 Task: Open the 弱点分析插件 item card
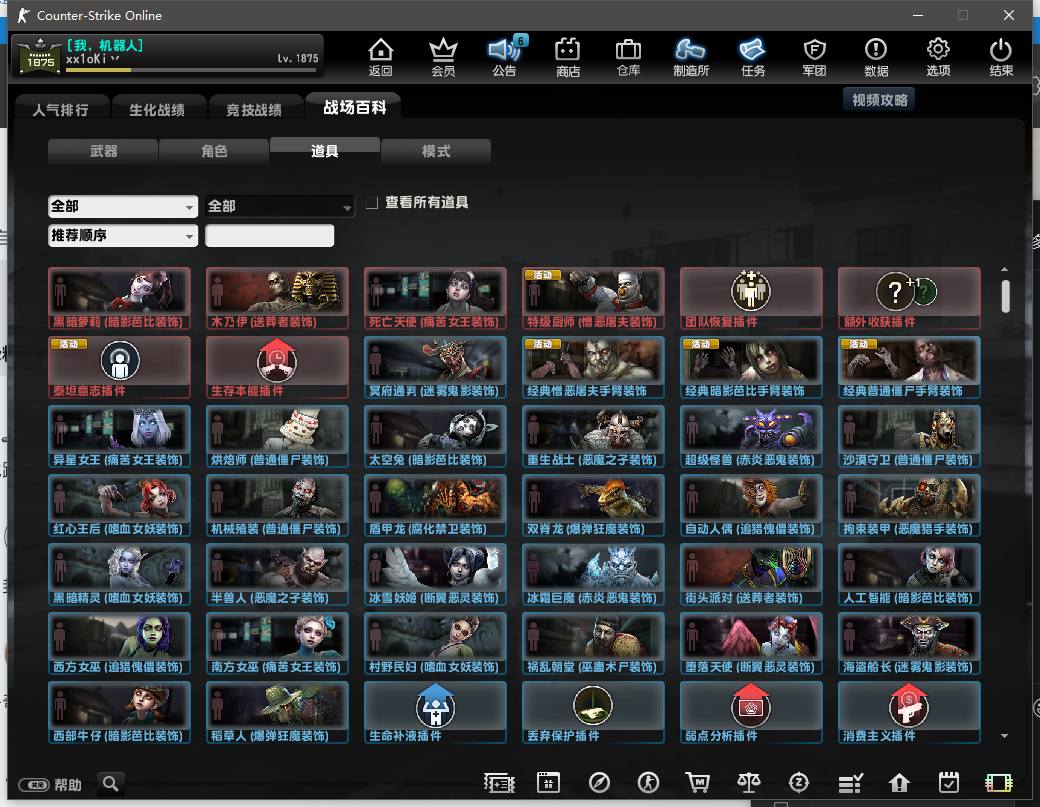[x=751, y=712]
